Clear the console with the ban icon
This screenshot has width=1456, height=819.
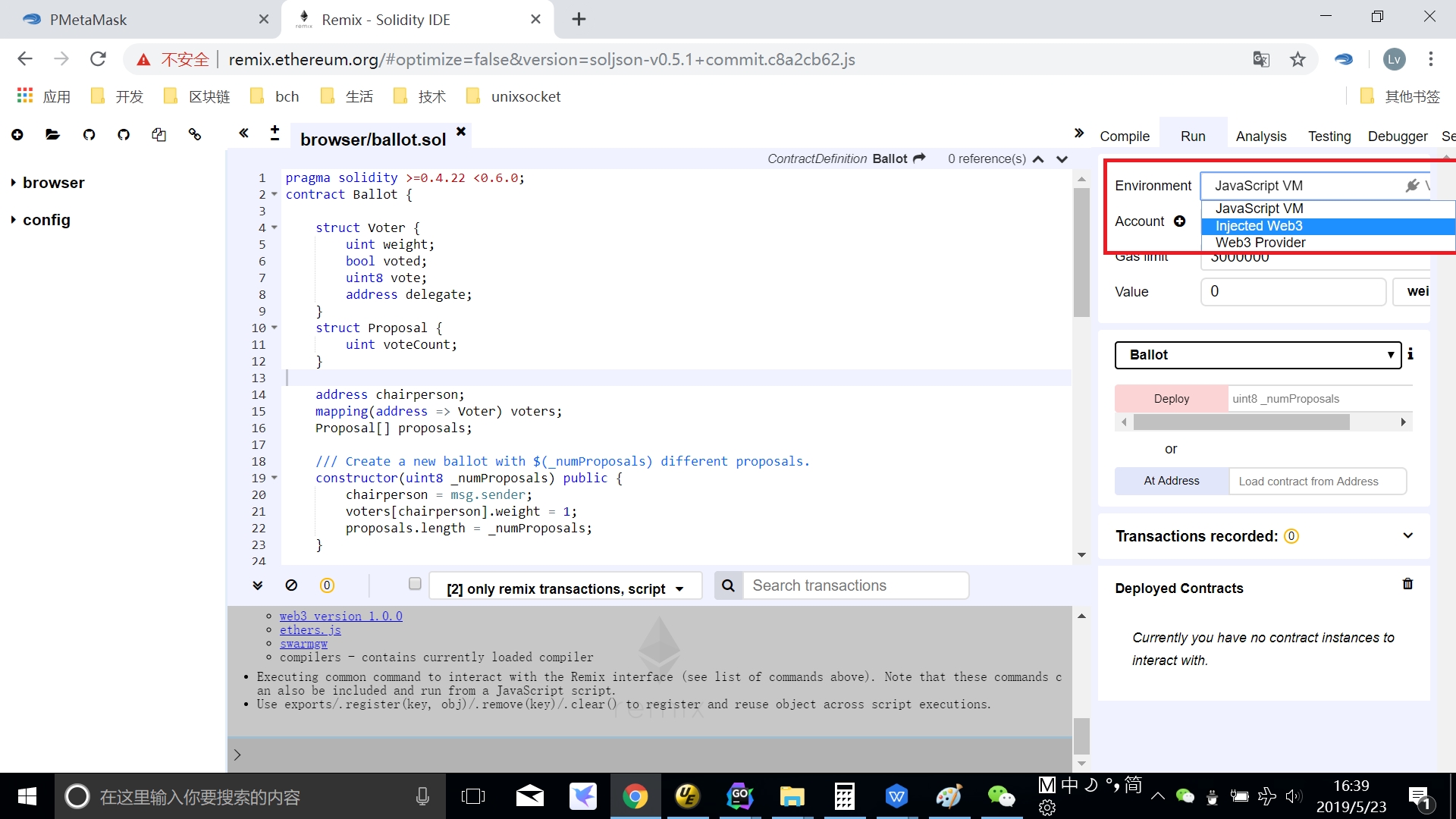click(x=291, y=585)
